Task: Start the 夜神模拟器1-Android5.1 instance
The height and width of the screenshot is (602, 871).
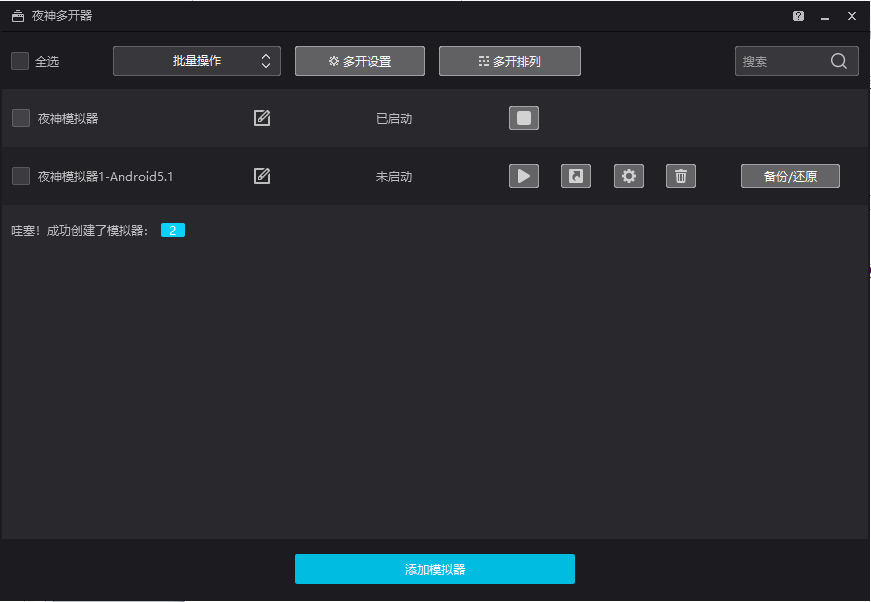Action: 524,176
